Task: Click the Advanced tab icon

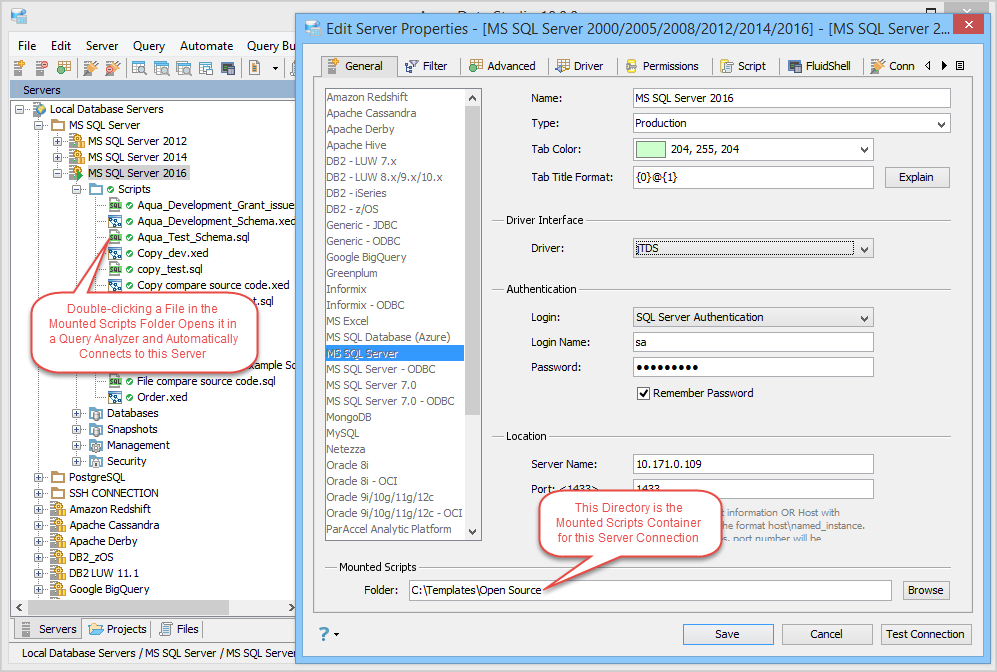Action: 476,65
